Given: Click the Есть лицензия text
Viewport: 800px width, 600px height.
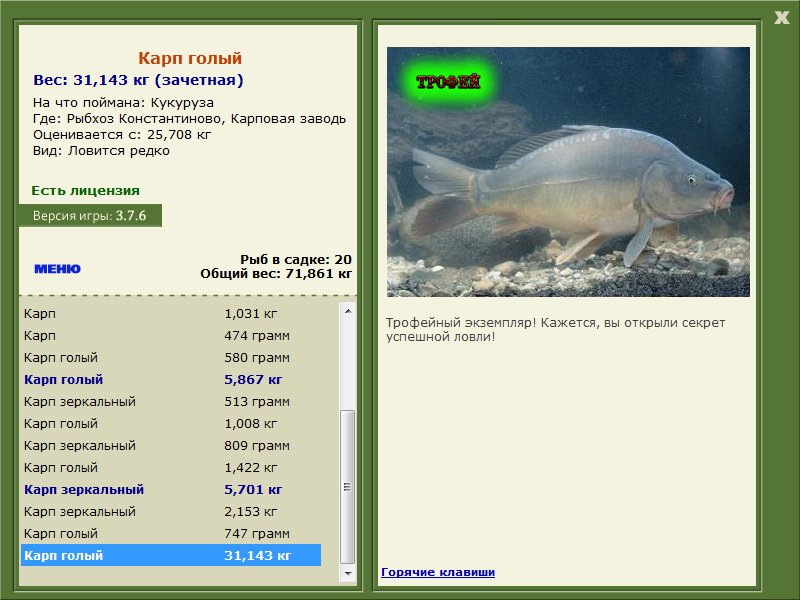Looking at the screenshot, I should [x=85, y=190].
